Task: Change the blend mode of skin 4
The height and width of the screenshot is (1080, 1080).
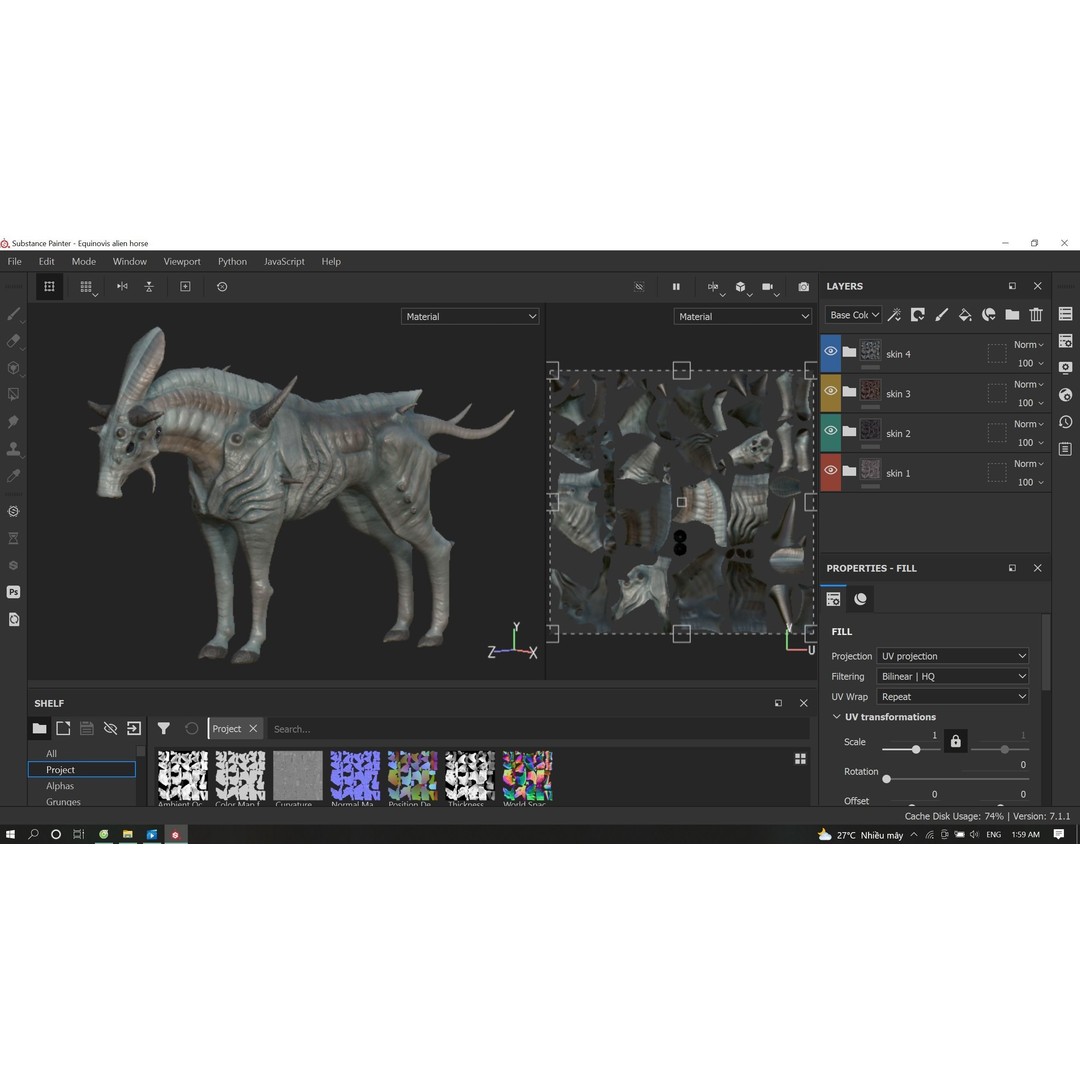Action: [x=1028, y=344]
